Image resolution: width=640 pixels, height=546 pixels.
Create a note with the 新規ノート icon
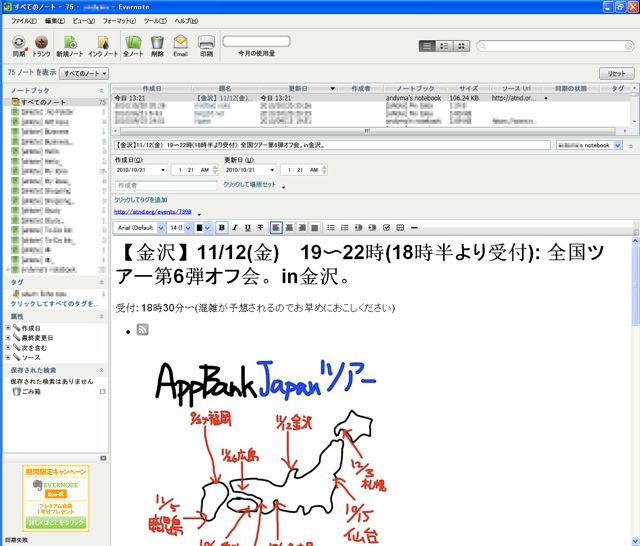tap(70, 42)
